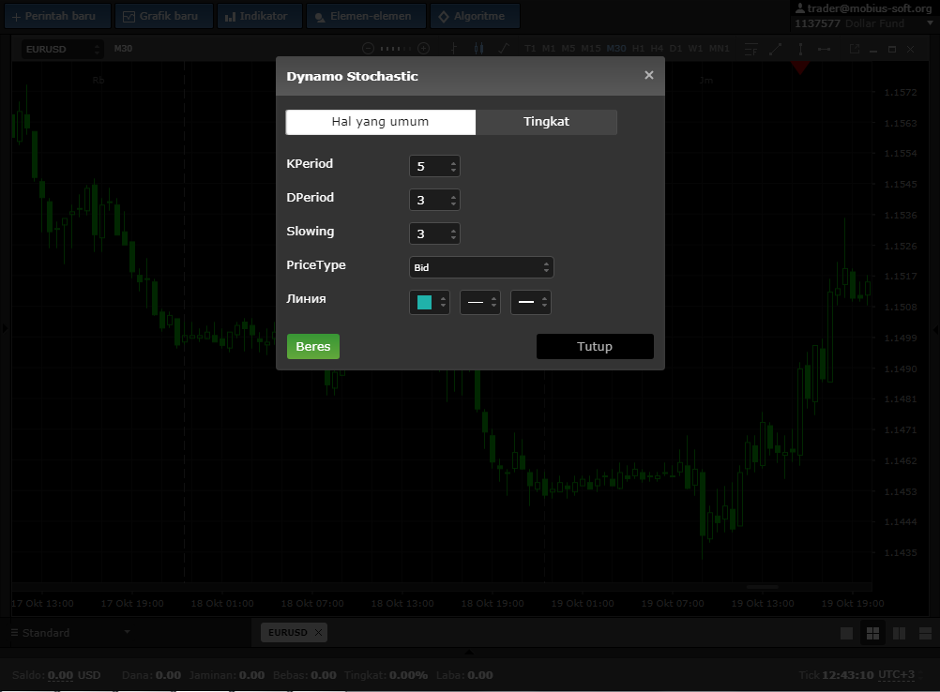Screen dimensions: 940x692
Task: Select the line chart type icon
Action: coord(504,49)
